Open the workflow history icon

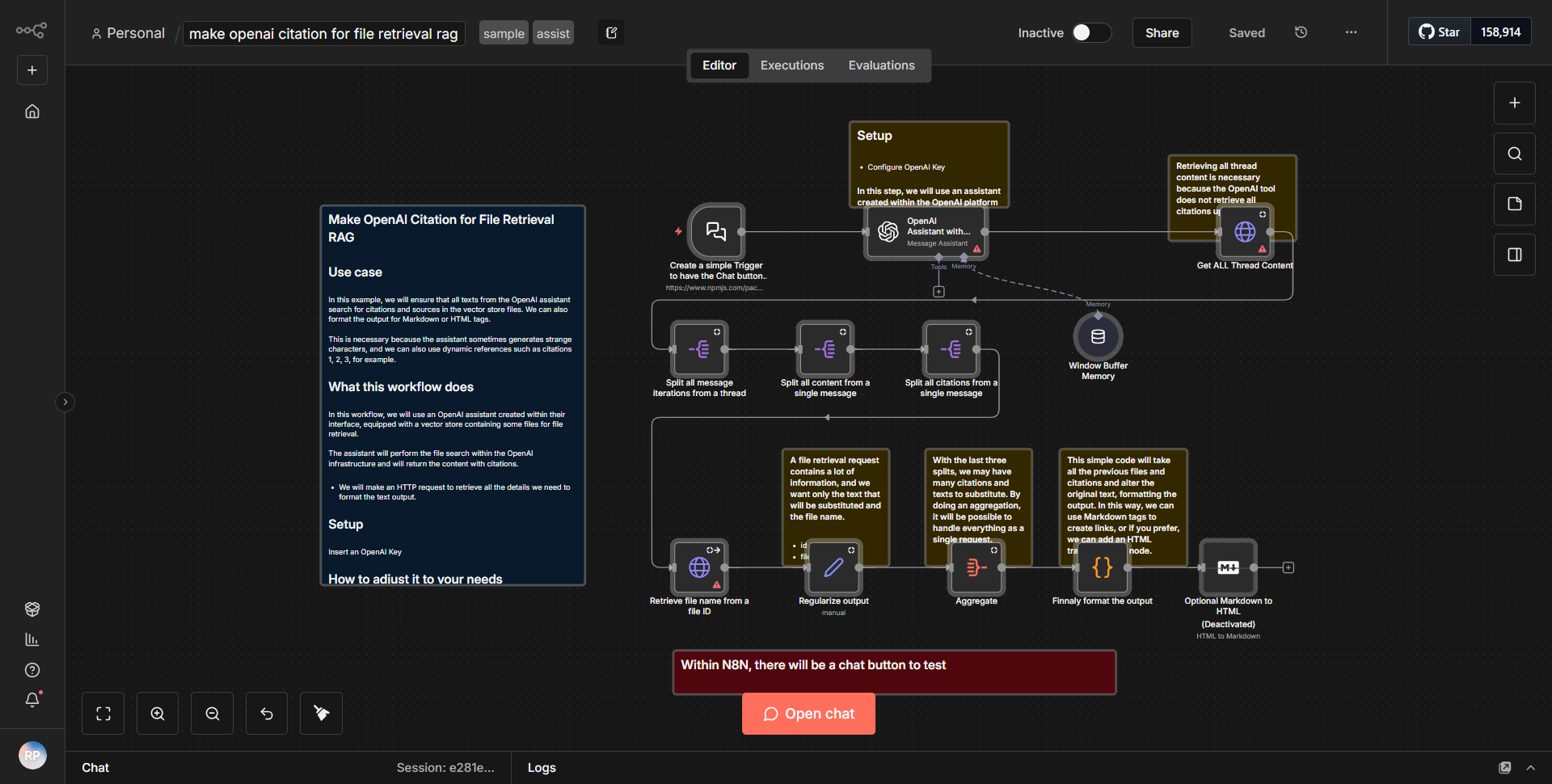1301,32
